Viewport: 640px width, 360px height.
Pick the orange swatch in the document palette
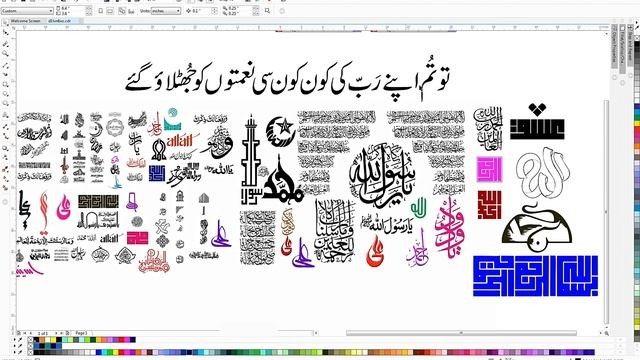pyautogui.click(x=42, y=340)
